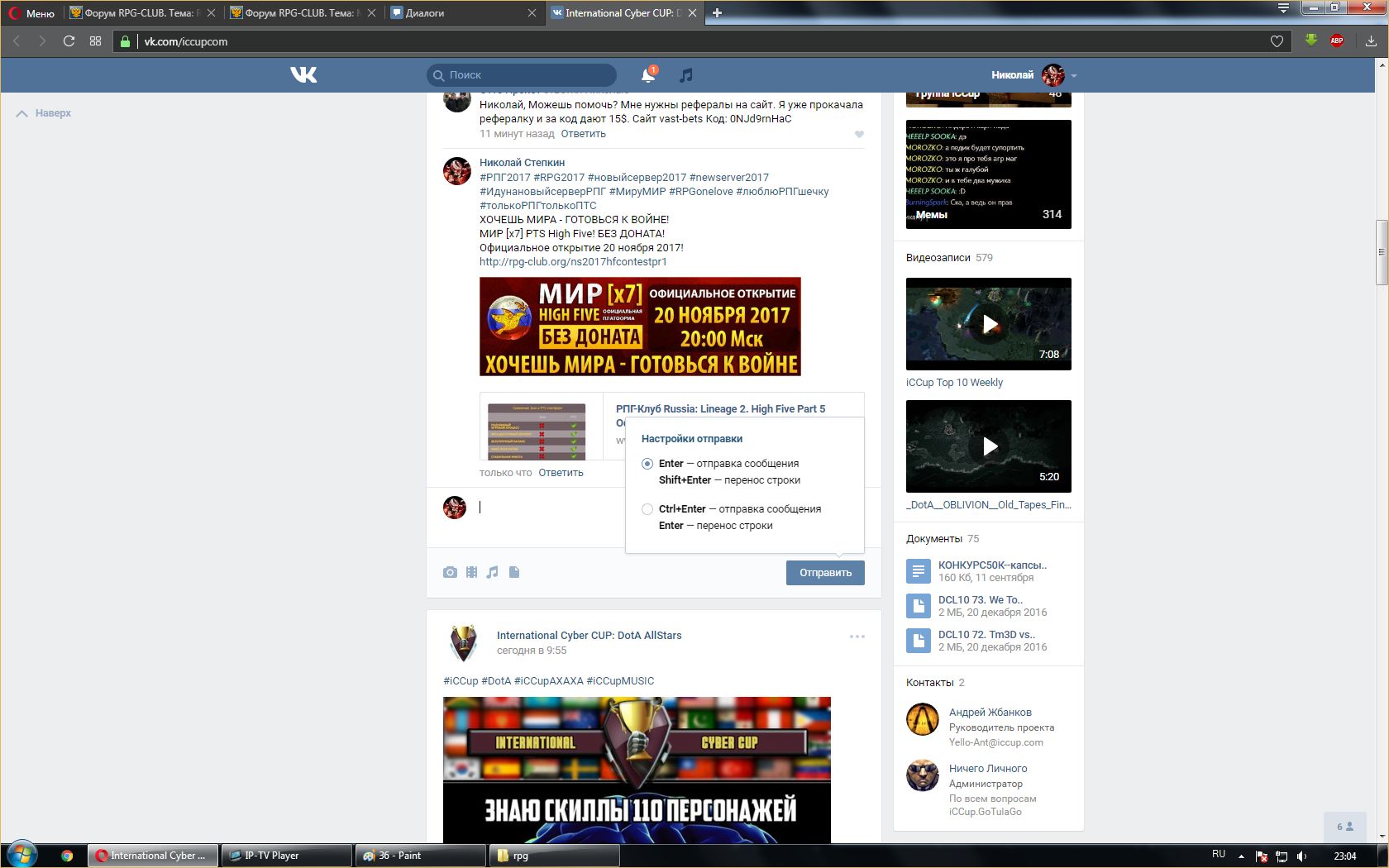Screen dimensions: 1389x868
Task: Select Enter sends message option
Action: (x=647, y=464)
